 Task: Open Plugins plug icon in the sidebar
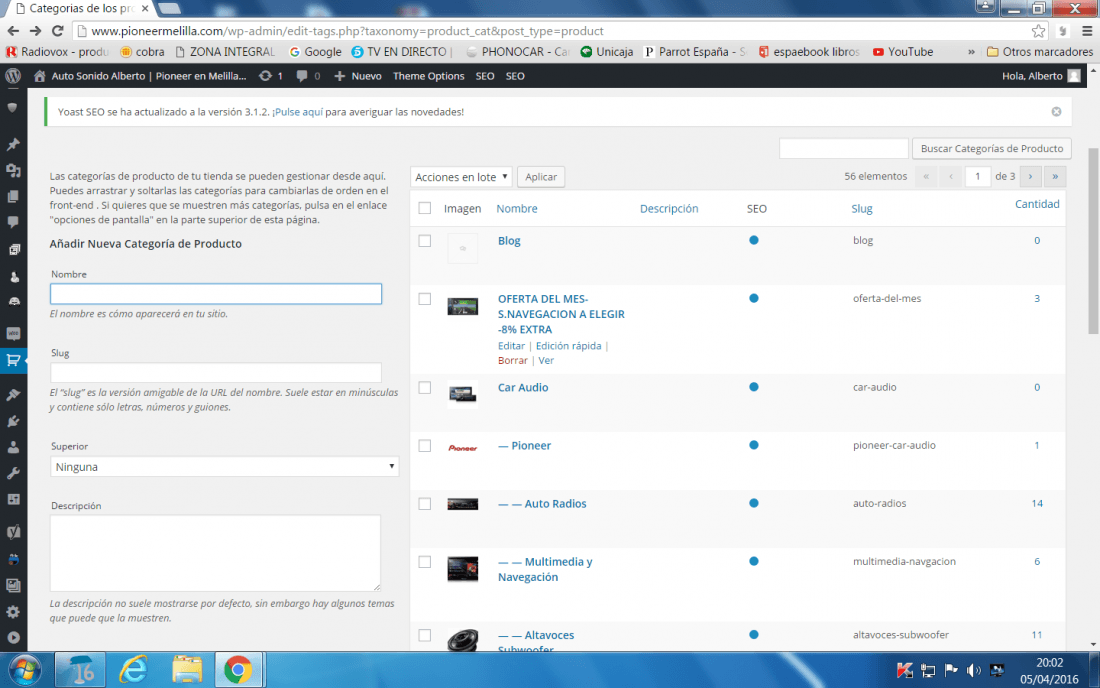click(13, 421)
